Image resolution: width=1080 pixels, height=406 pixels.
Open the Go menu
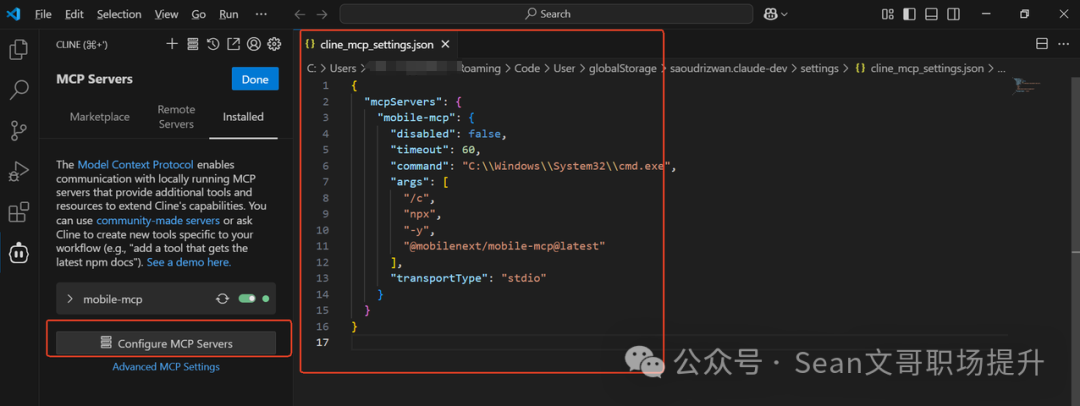199,14
